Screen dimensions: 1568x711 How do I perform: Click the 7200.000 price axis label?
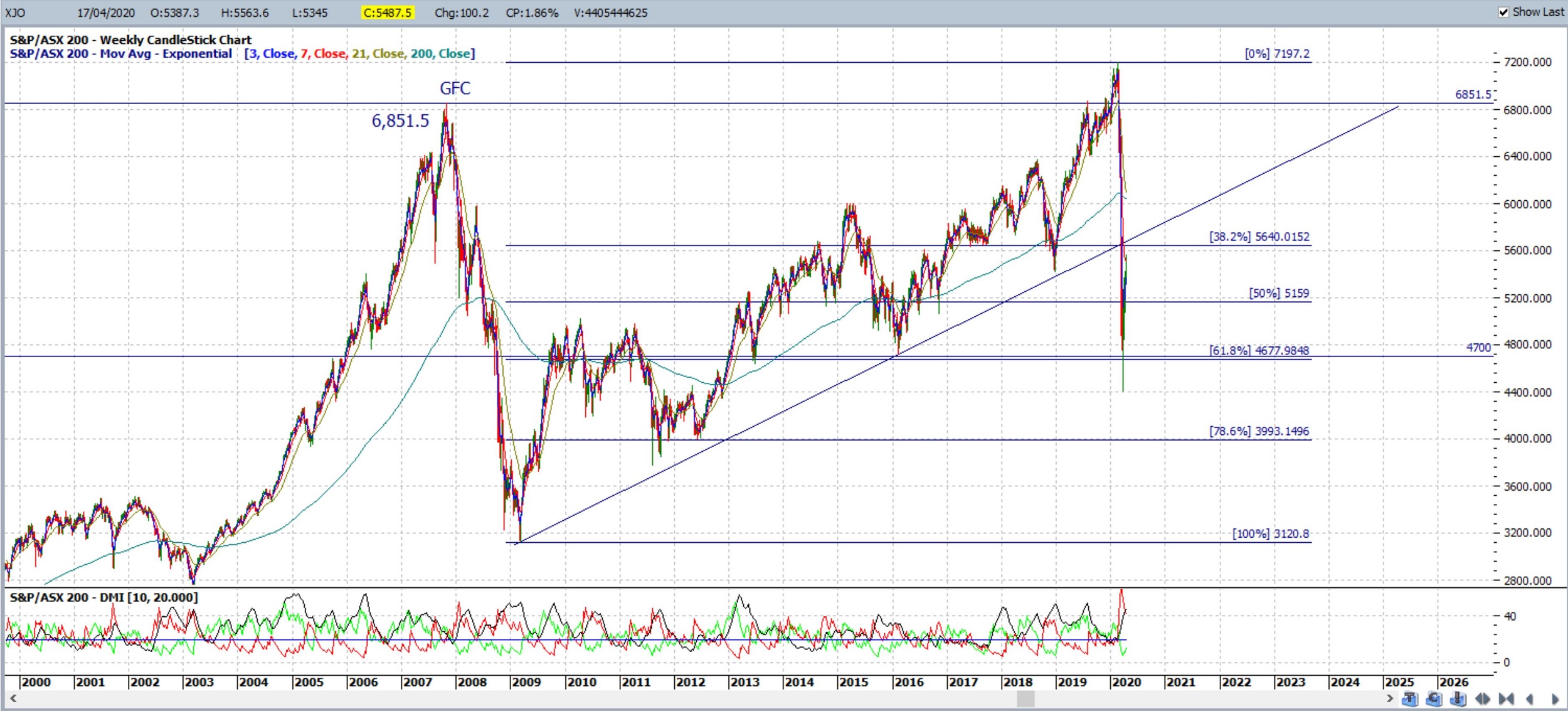(x=1527, y=62)
